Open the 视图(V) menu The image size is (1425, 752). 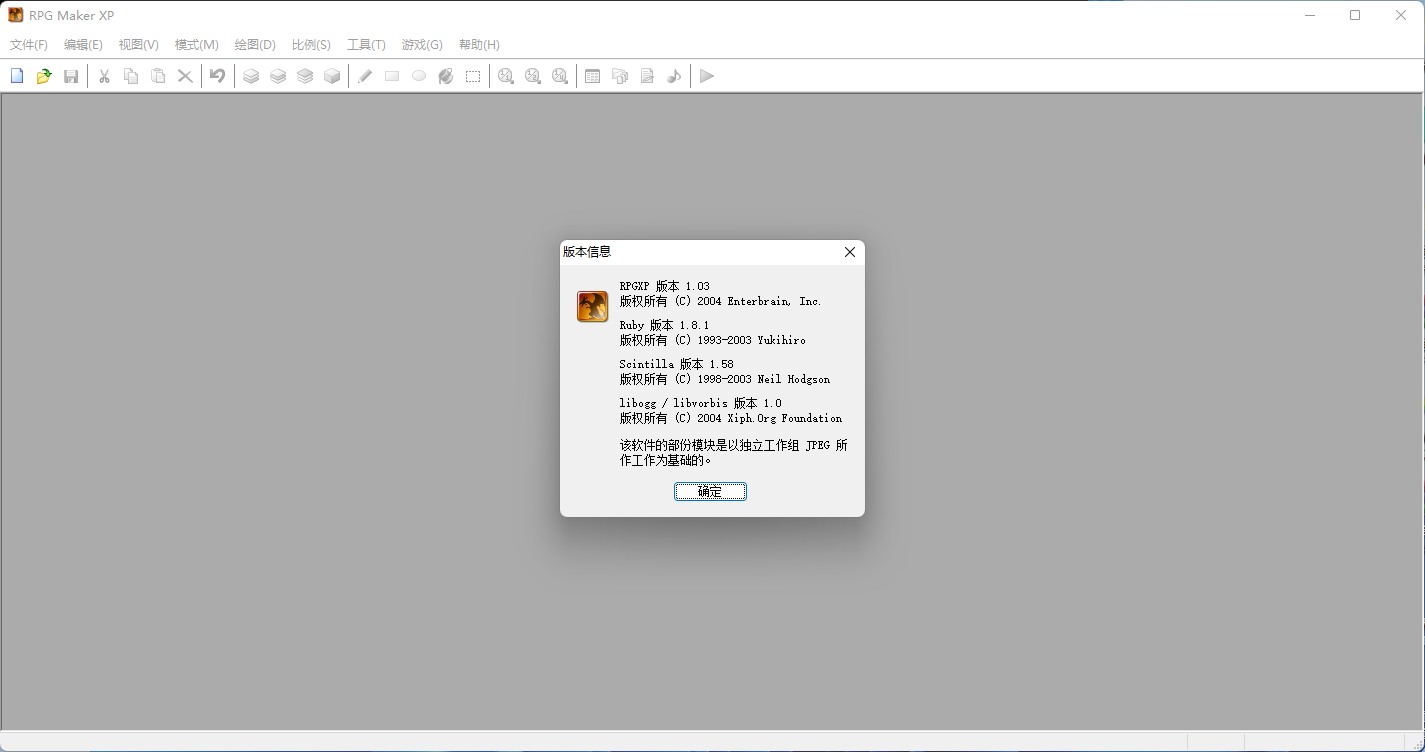click(138, 45)
